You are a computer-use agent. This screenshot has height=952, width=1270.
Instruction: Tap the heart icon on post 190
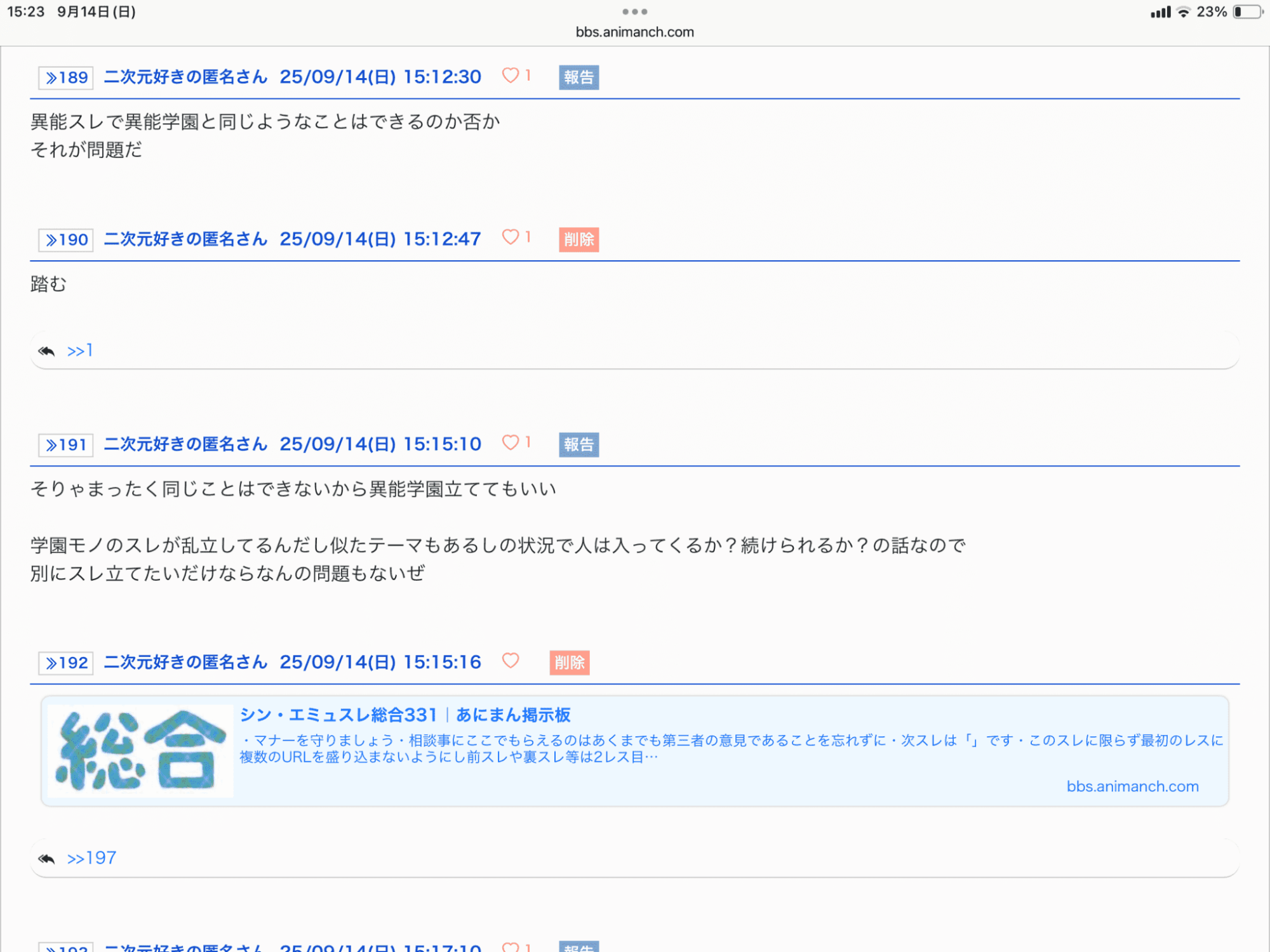(511, 237)
